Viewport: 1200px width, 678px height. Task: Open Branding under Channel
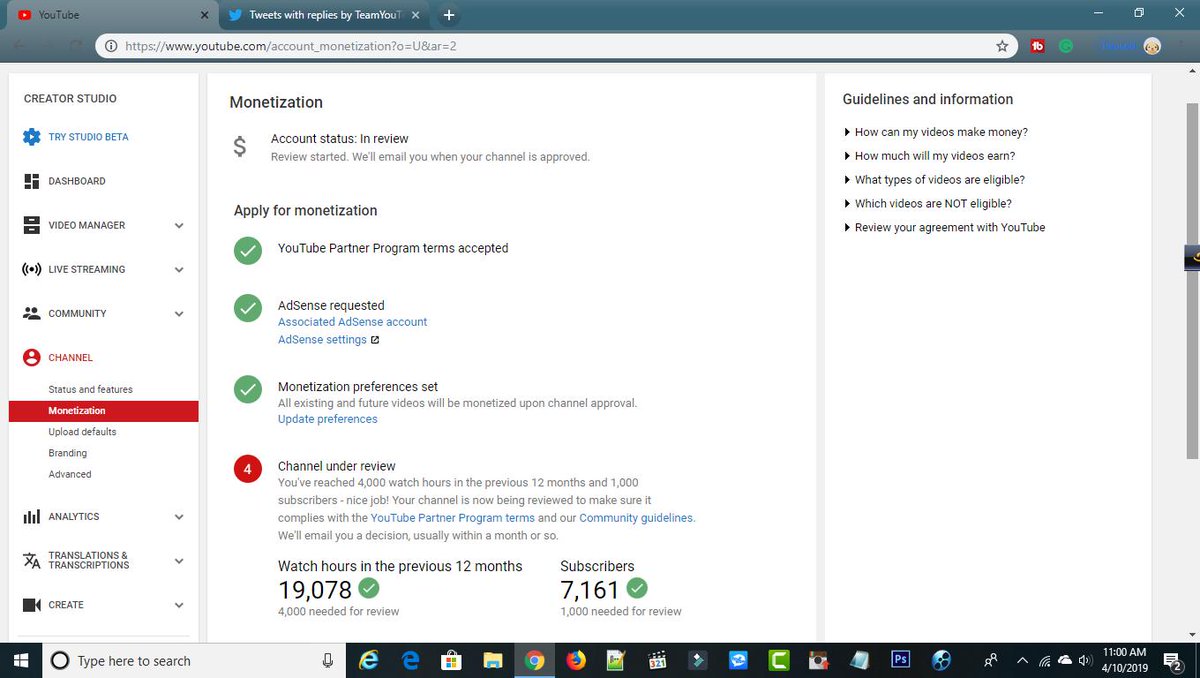point(68,453)
